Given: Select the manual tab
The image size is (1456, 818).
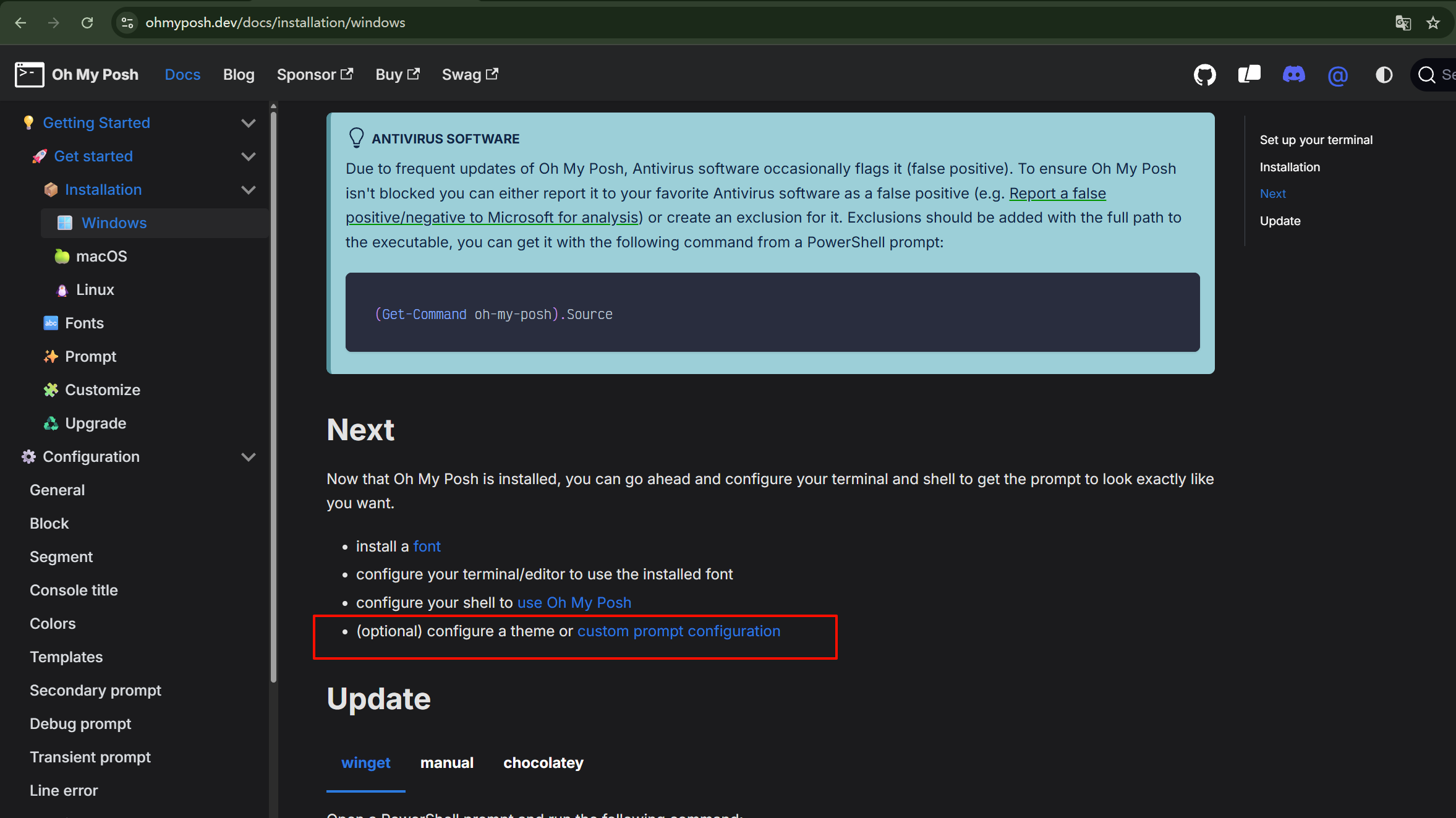Looking at the screenshot, I should click(447, 763).
